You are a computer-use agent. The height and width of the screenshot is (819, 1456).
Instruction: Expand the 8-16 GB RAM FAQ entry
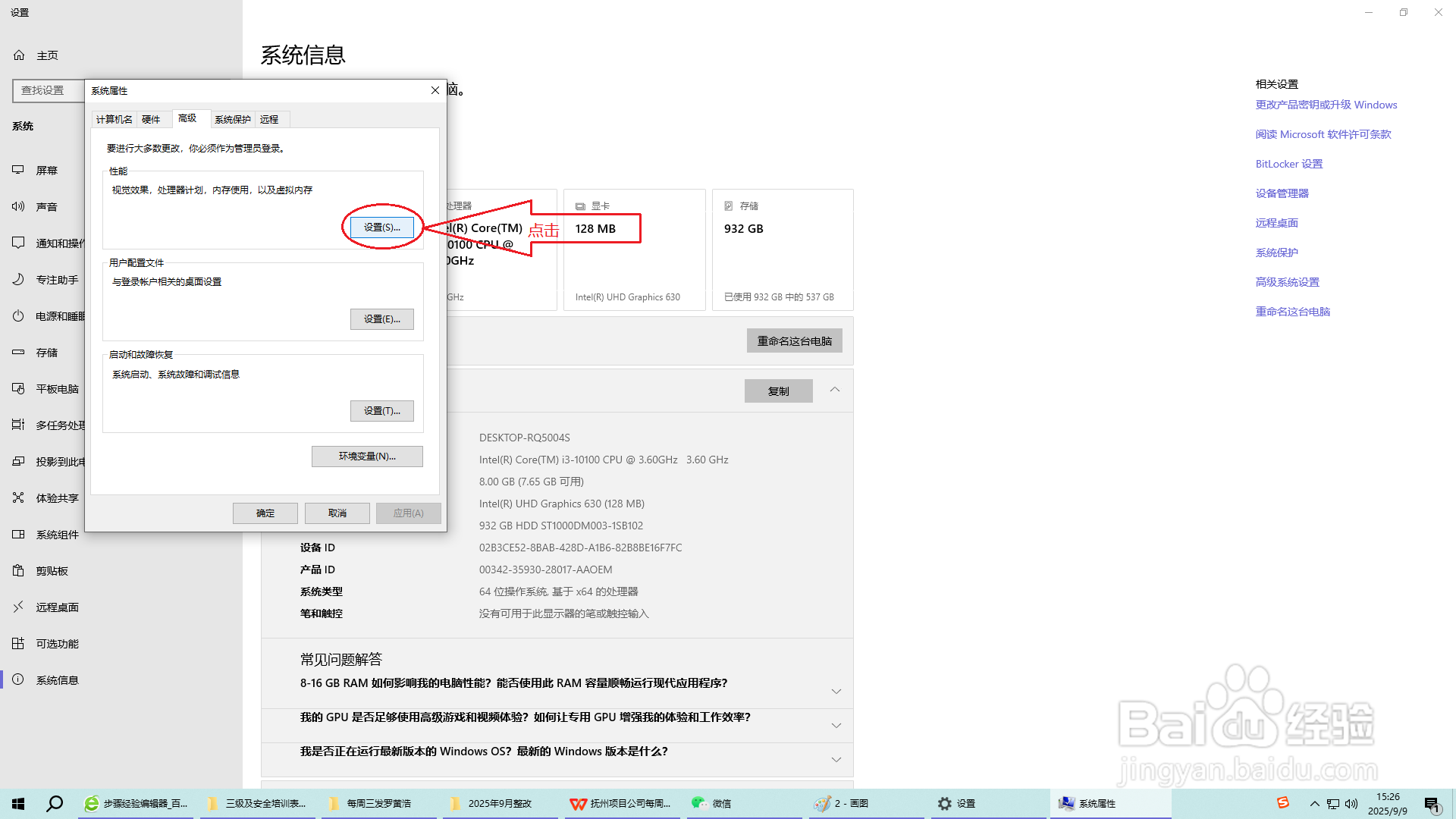point(836,691)
